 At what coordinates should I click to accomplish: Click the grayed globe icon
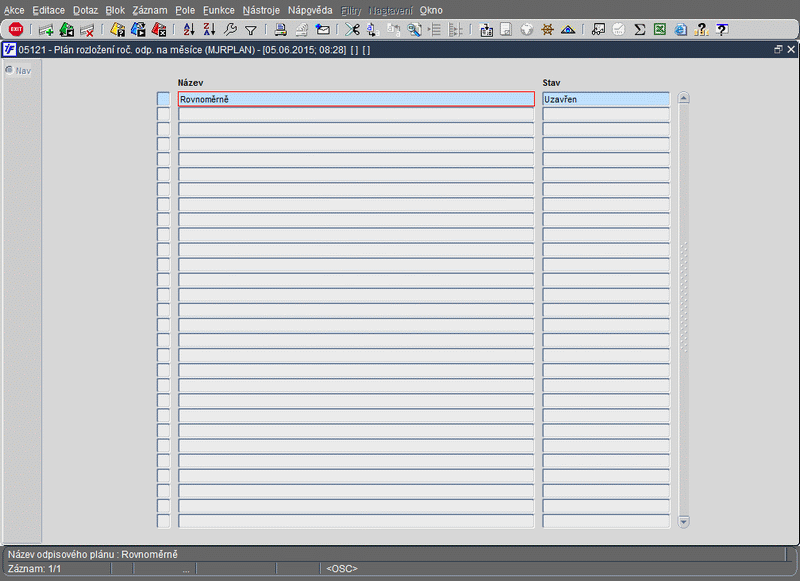point(527,30)
